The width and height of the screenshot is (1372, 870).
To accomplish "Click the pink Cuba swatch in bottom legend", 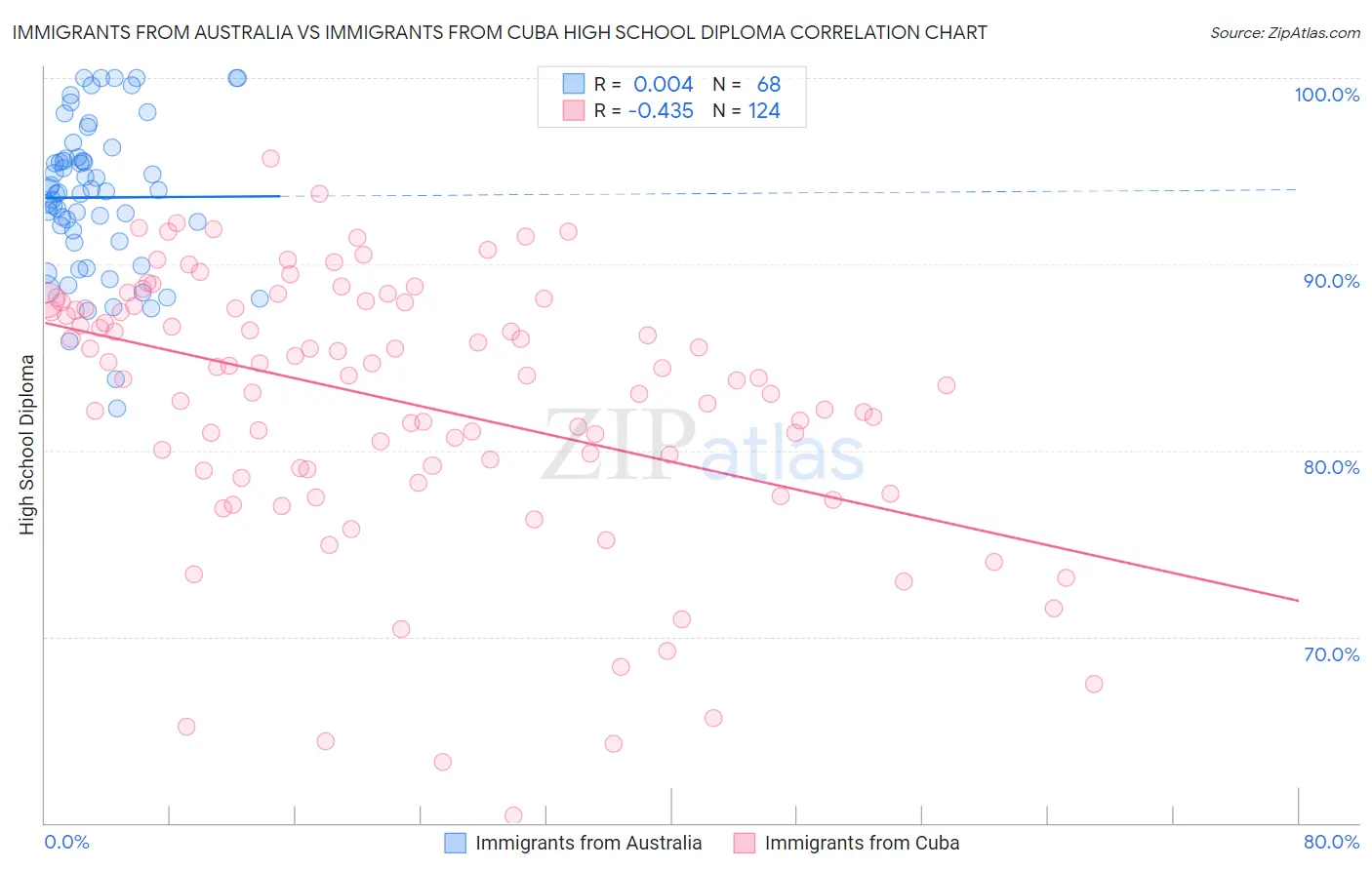I will pos(745,843).
